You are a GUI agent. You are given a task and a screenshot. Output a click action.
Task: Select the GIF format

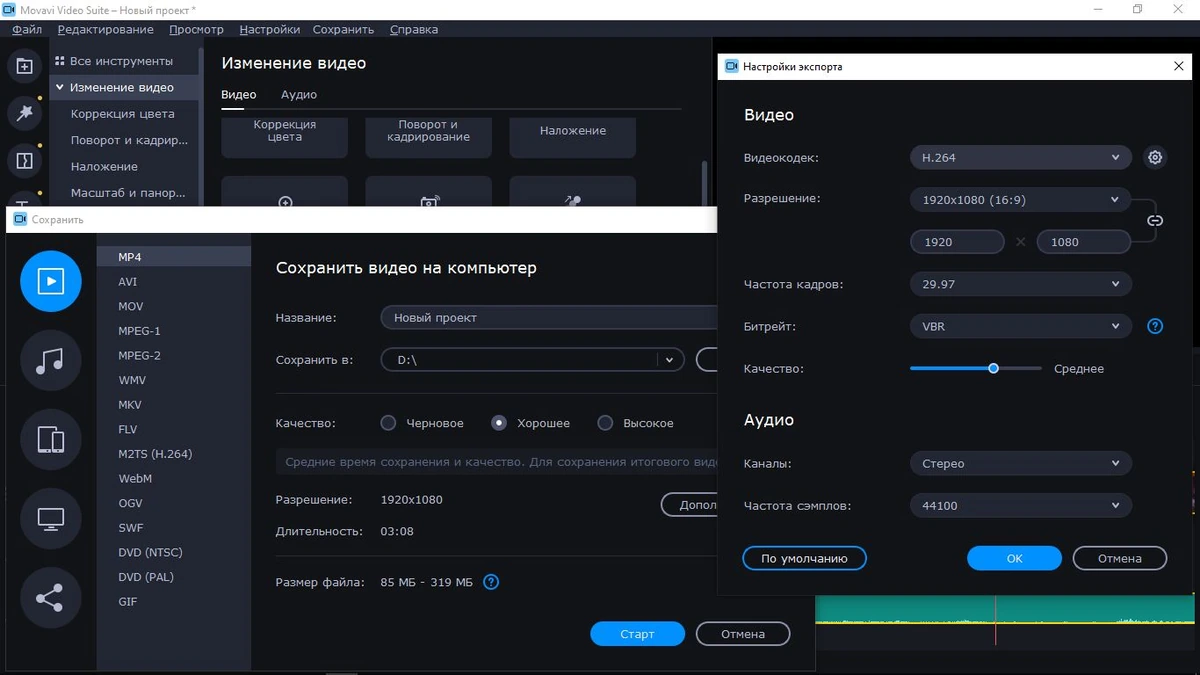(x=174, y=602)
